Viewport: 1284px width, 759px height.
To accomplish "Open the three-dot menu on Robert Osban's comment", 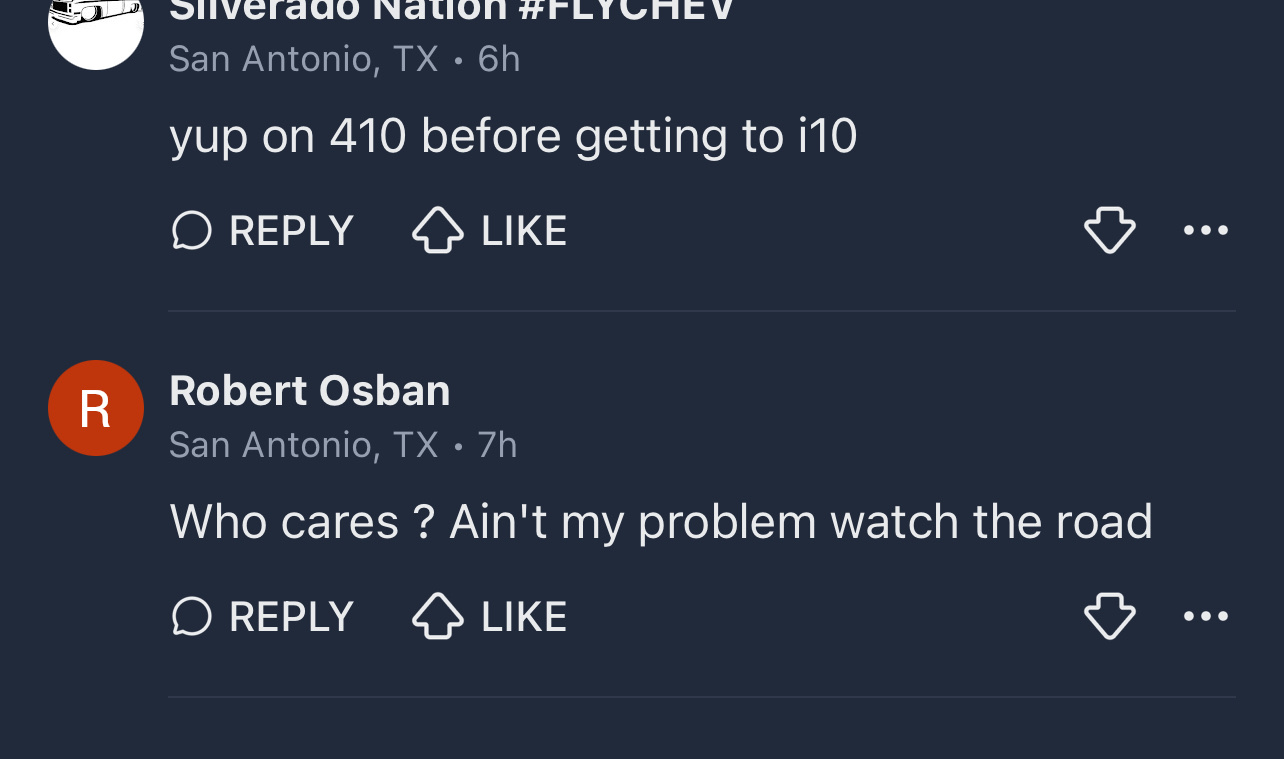I will click(x=1205, y=616).
